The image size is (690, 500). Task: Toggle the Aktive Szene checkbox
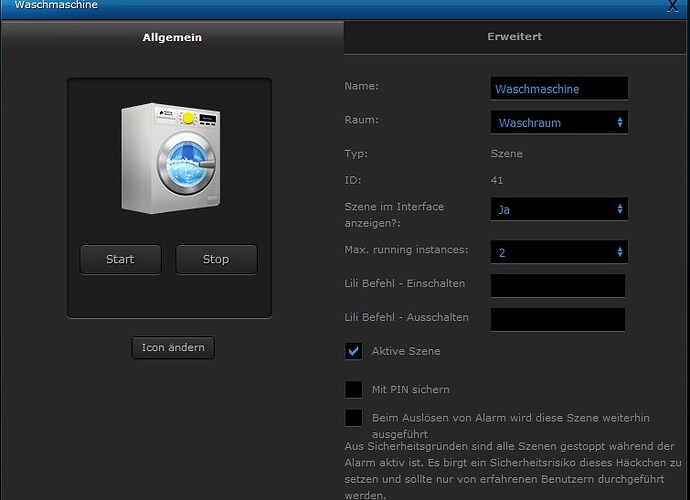pyautogui.click(x=353, y=351)
